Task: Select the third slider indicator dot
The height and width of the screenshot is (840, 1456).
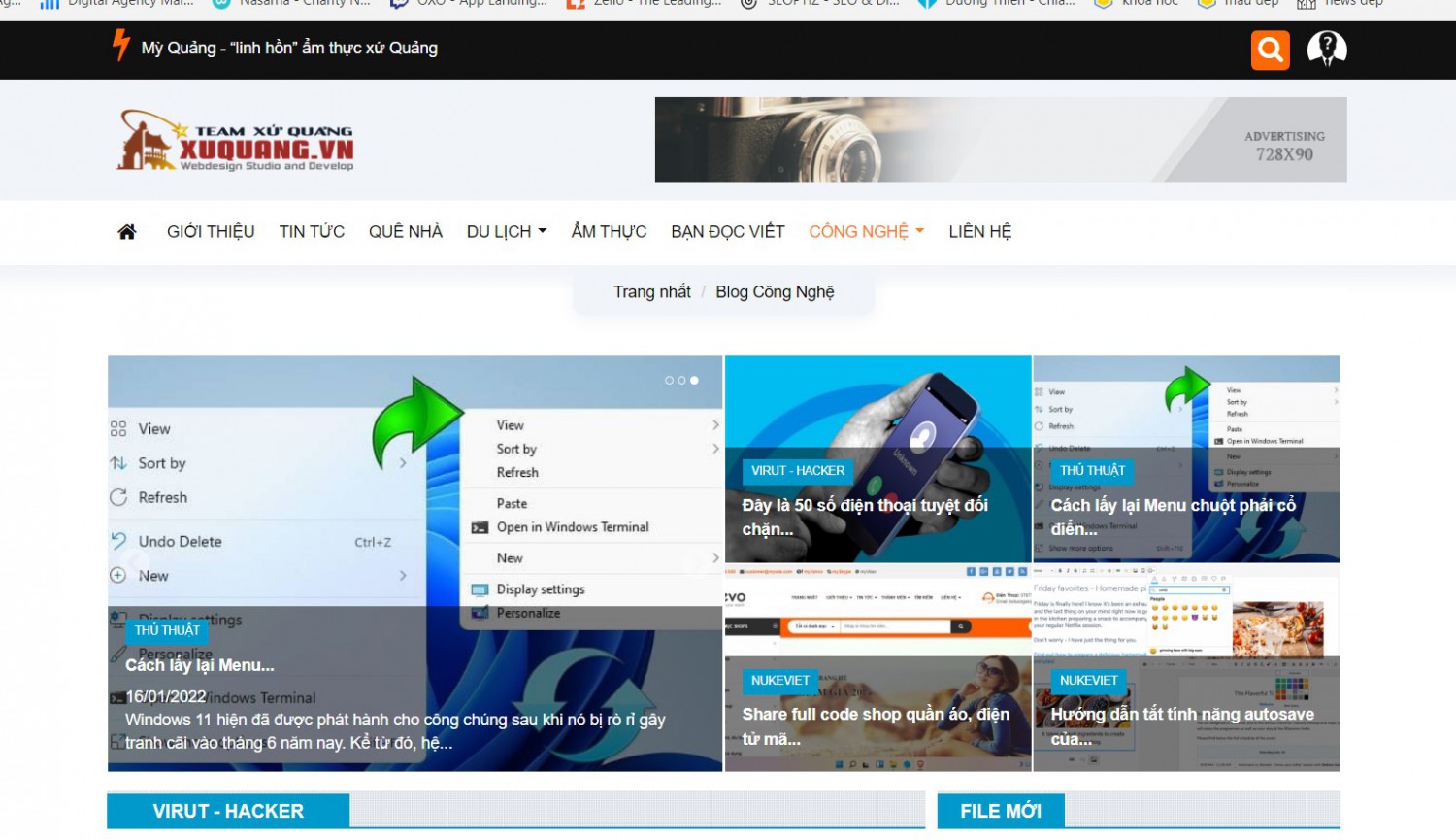Action: click(694, 381)
